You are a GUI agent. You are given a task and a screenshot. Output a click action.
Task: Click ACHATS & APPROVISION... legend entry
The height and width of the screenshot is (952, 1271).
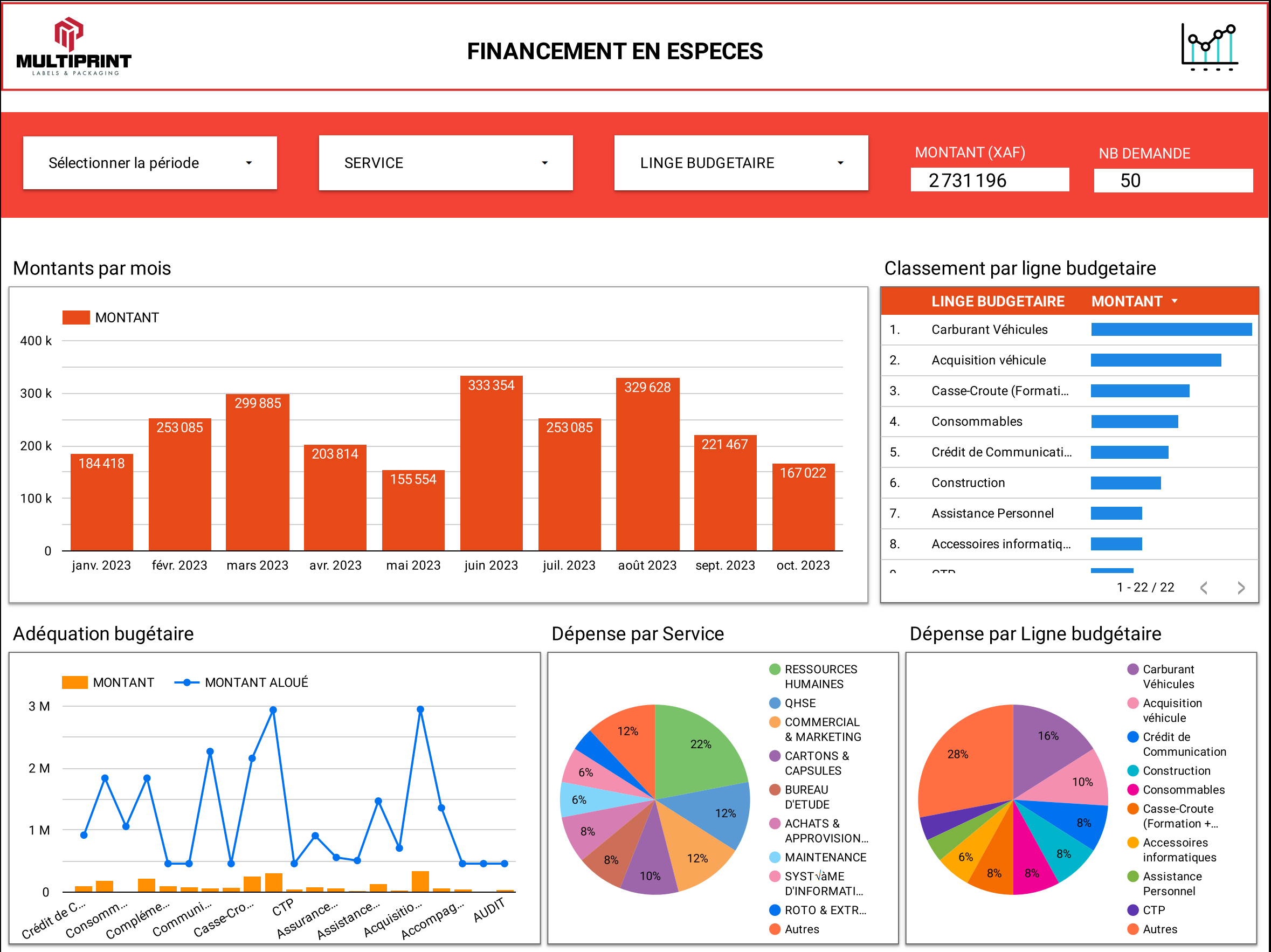coord(819,831)
